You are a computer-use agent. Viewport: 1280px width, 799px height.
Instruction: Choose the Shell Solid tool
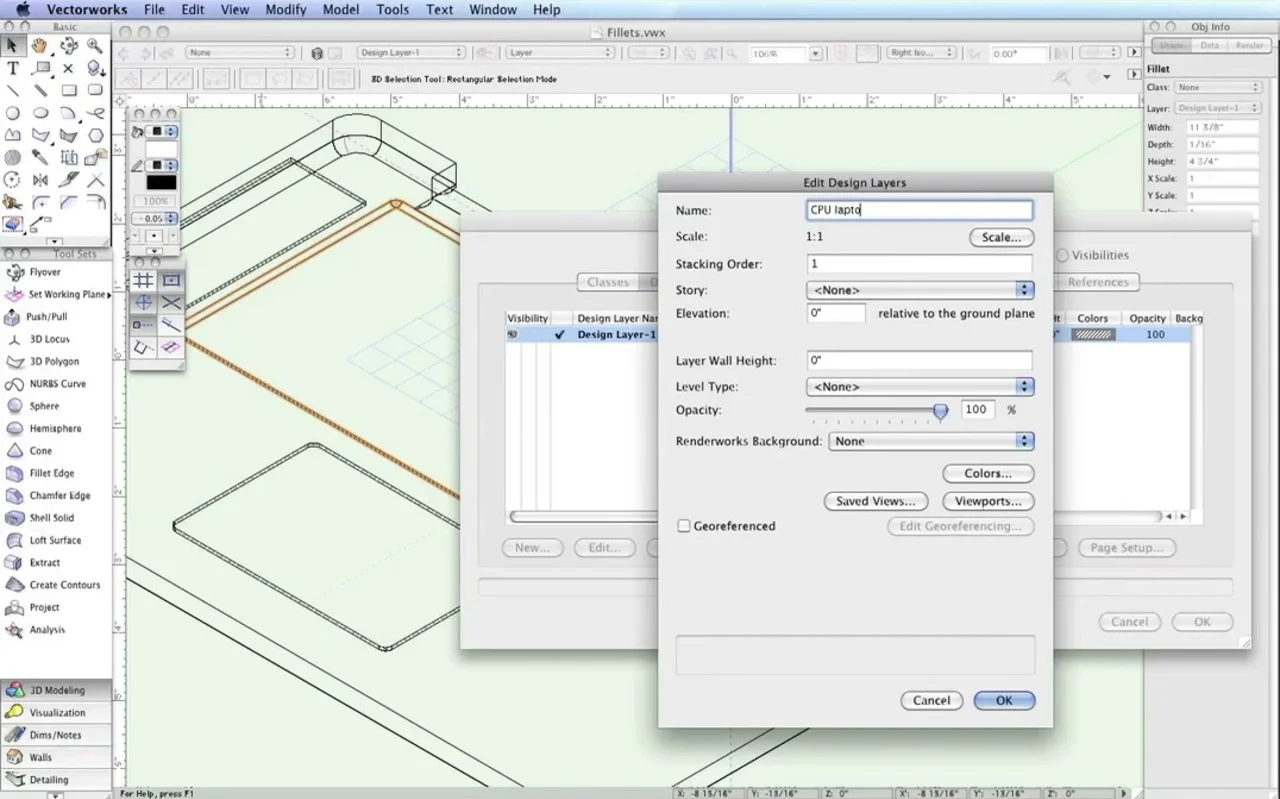[56, 518]
